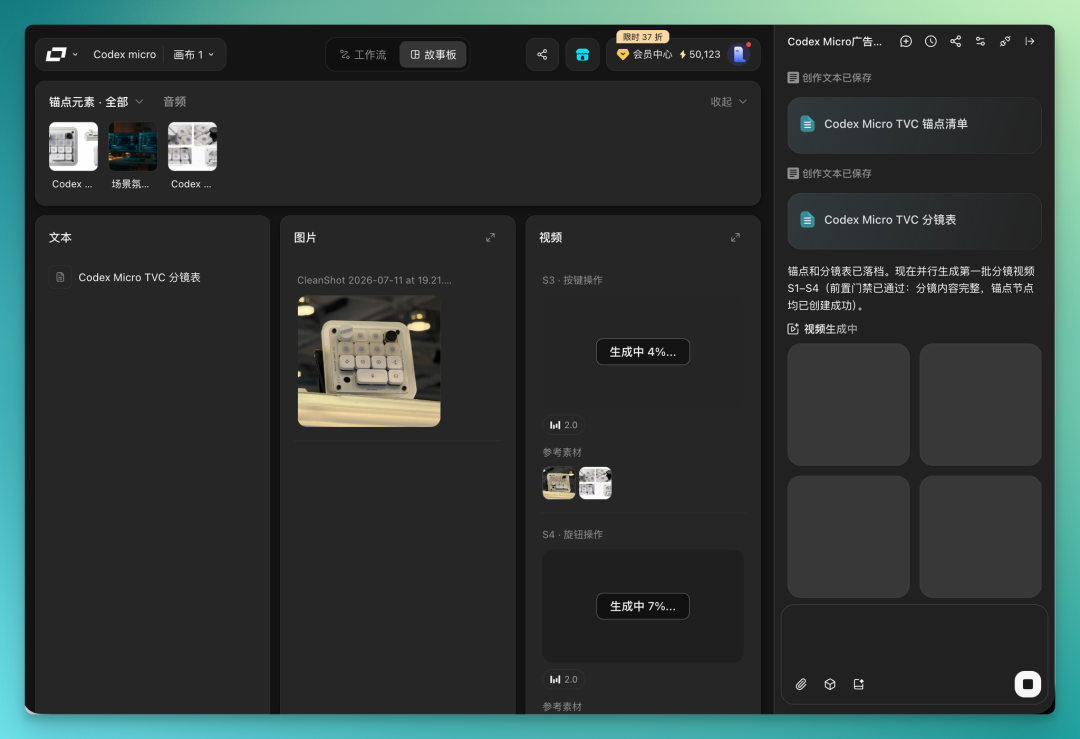1080x739 pixels.
Task: Select the third Codex anchor thumbnail
Action: 192,147
